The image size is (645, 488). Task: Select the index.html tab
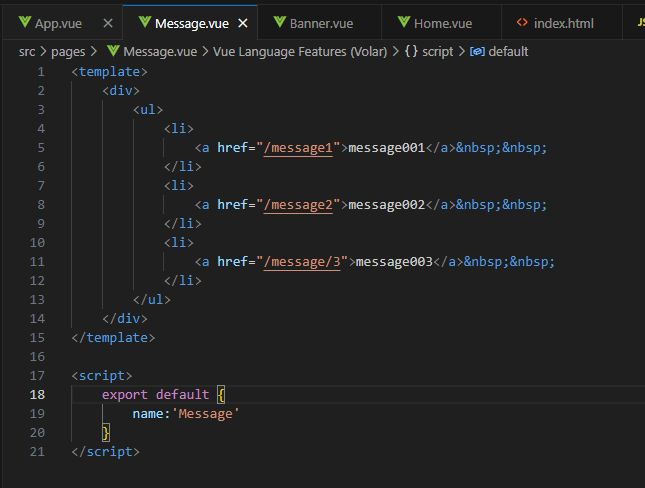pyautogui.click(x=564, y=23)
